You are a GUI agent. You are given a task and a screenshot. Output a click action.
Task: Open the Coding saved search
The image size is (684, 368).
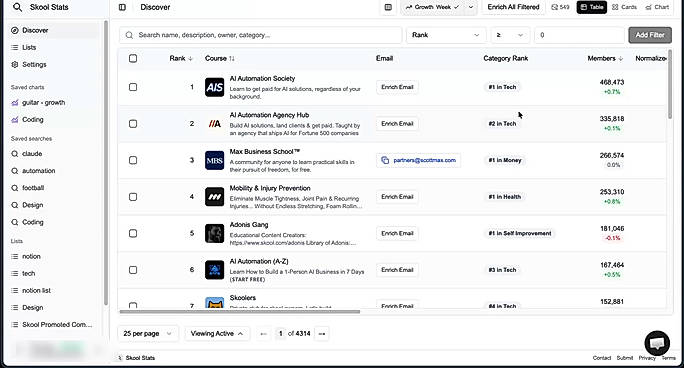tap(33, 222)
